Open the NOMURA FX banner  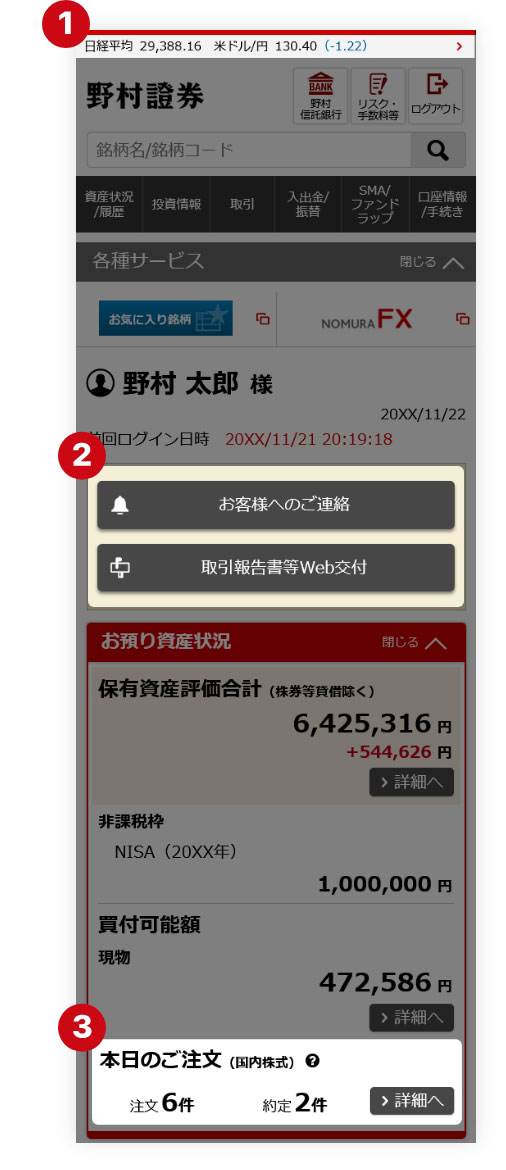click(x=367, y=319)
